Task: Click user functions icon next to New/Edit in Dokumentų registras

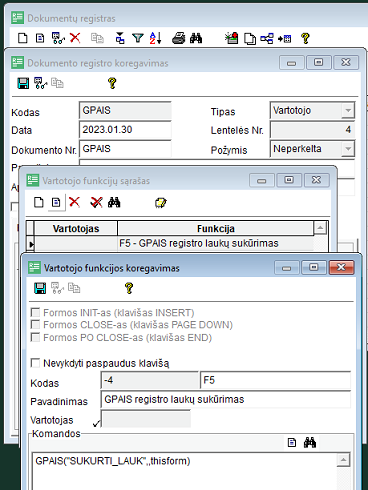Action: coord(58,38)
